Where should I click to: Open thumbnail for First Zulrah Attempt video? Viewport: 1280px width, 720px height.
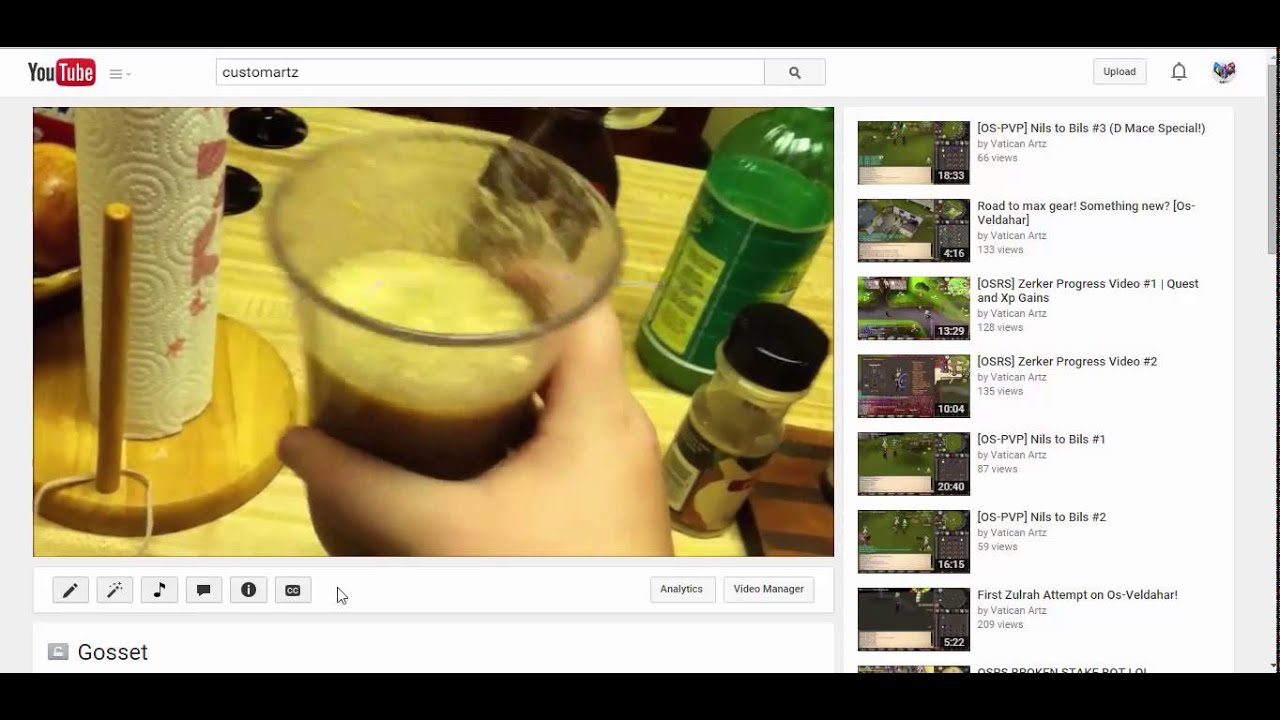tap(914, 620)
